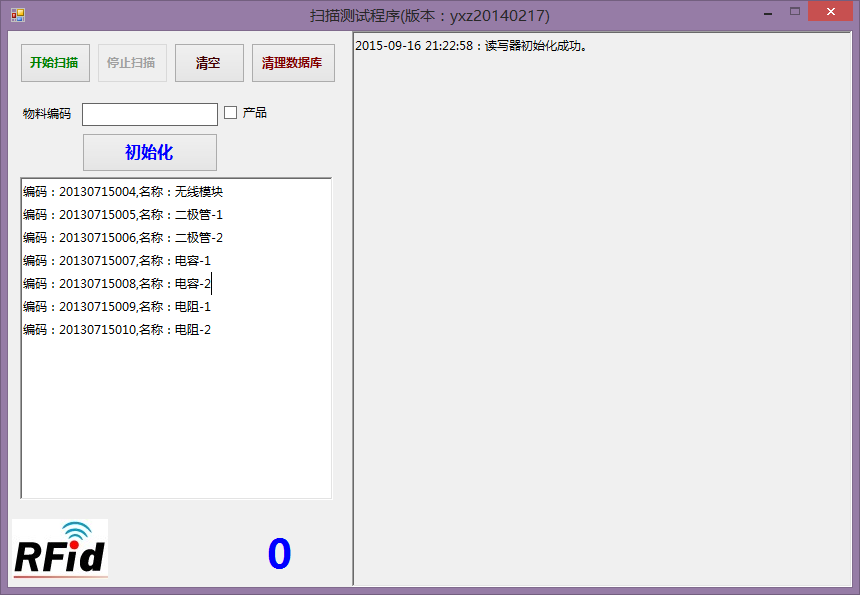Minimize the scan test program window

coord(766,13)
